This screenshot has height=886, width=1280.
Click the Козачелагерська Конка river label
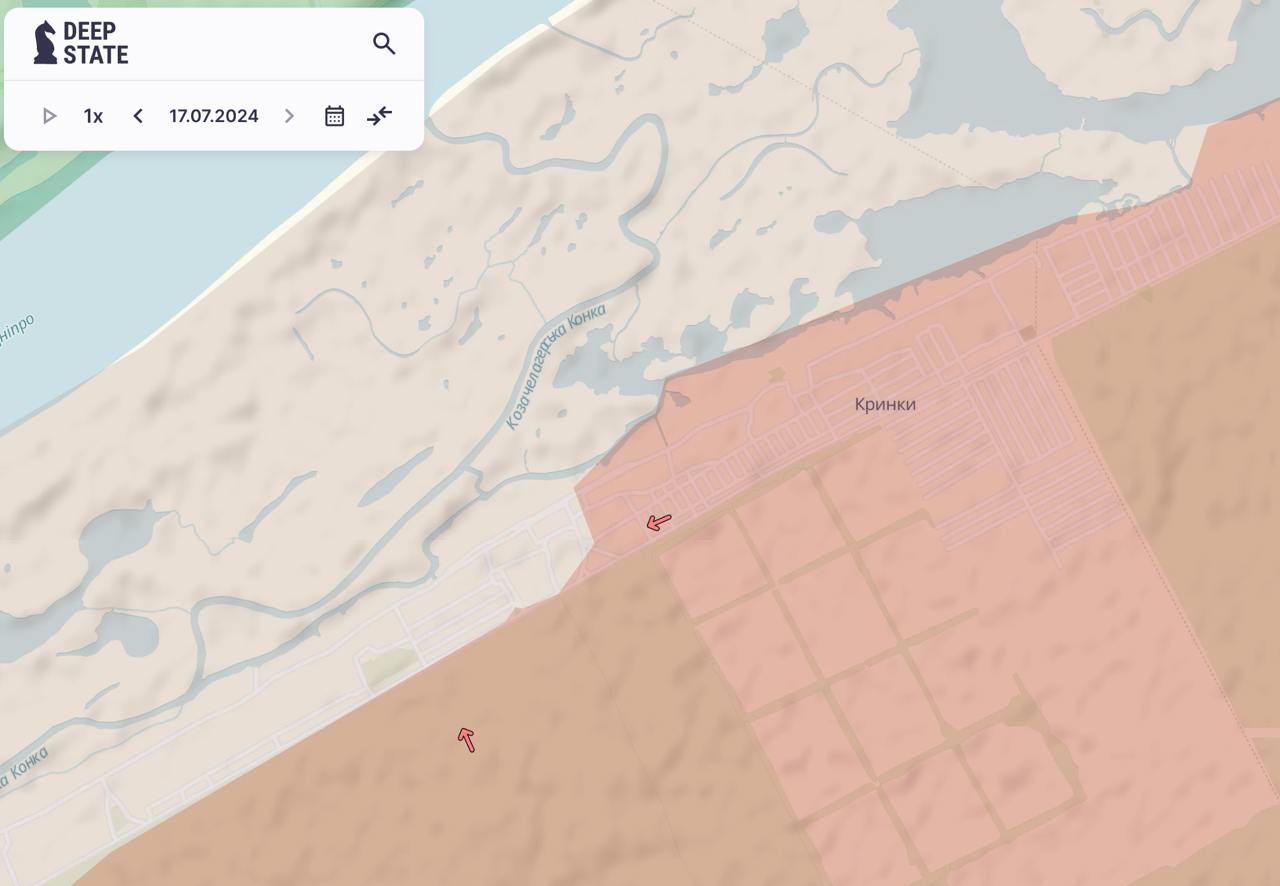coord(554,368)
